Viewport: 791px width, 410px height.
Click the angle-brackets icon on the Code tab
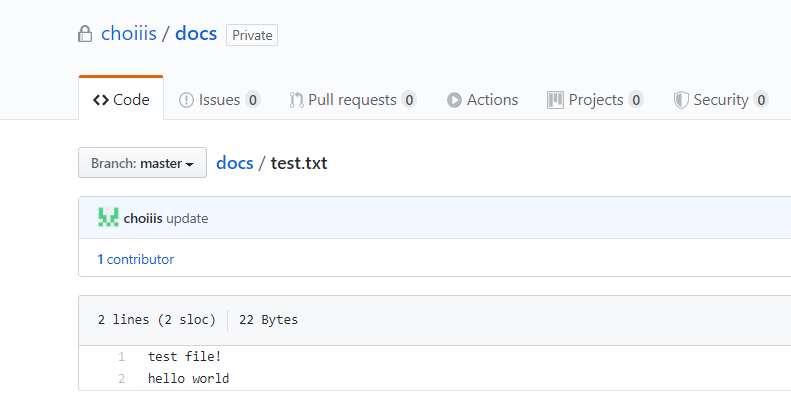click(101, 100)
